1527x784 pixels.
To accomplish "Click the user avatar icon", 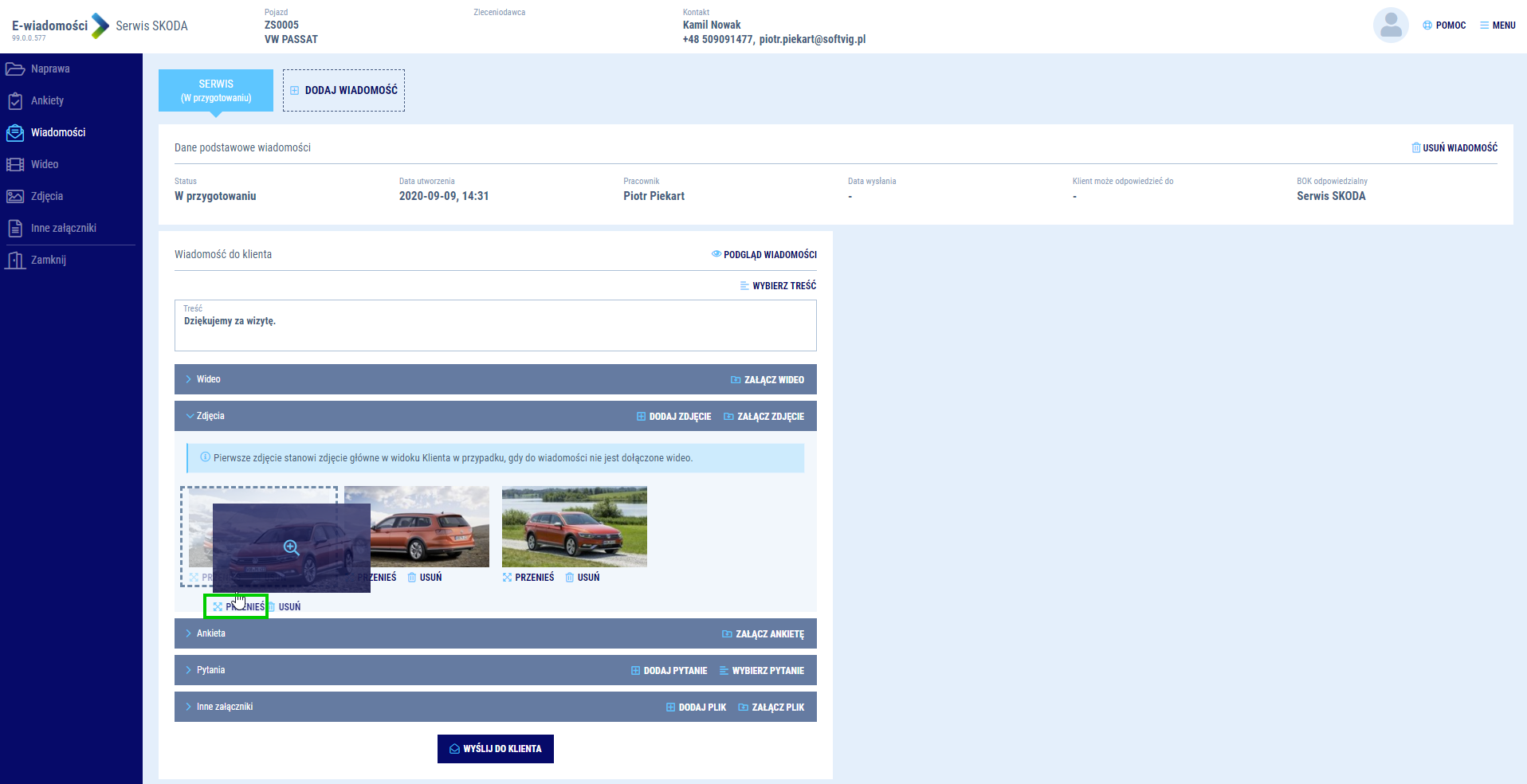I will click(x=1390, y=25).
